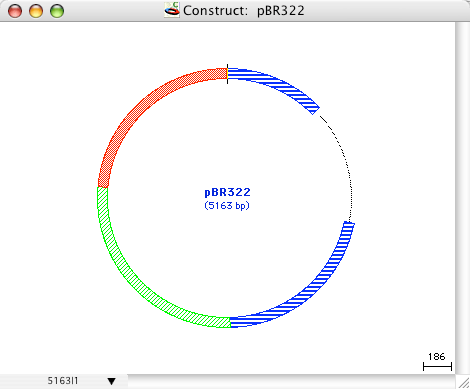Click the 5163|1 position readout

(x=63, y=381)
